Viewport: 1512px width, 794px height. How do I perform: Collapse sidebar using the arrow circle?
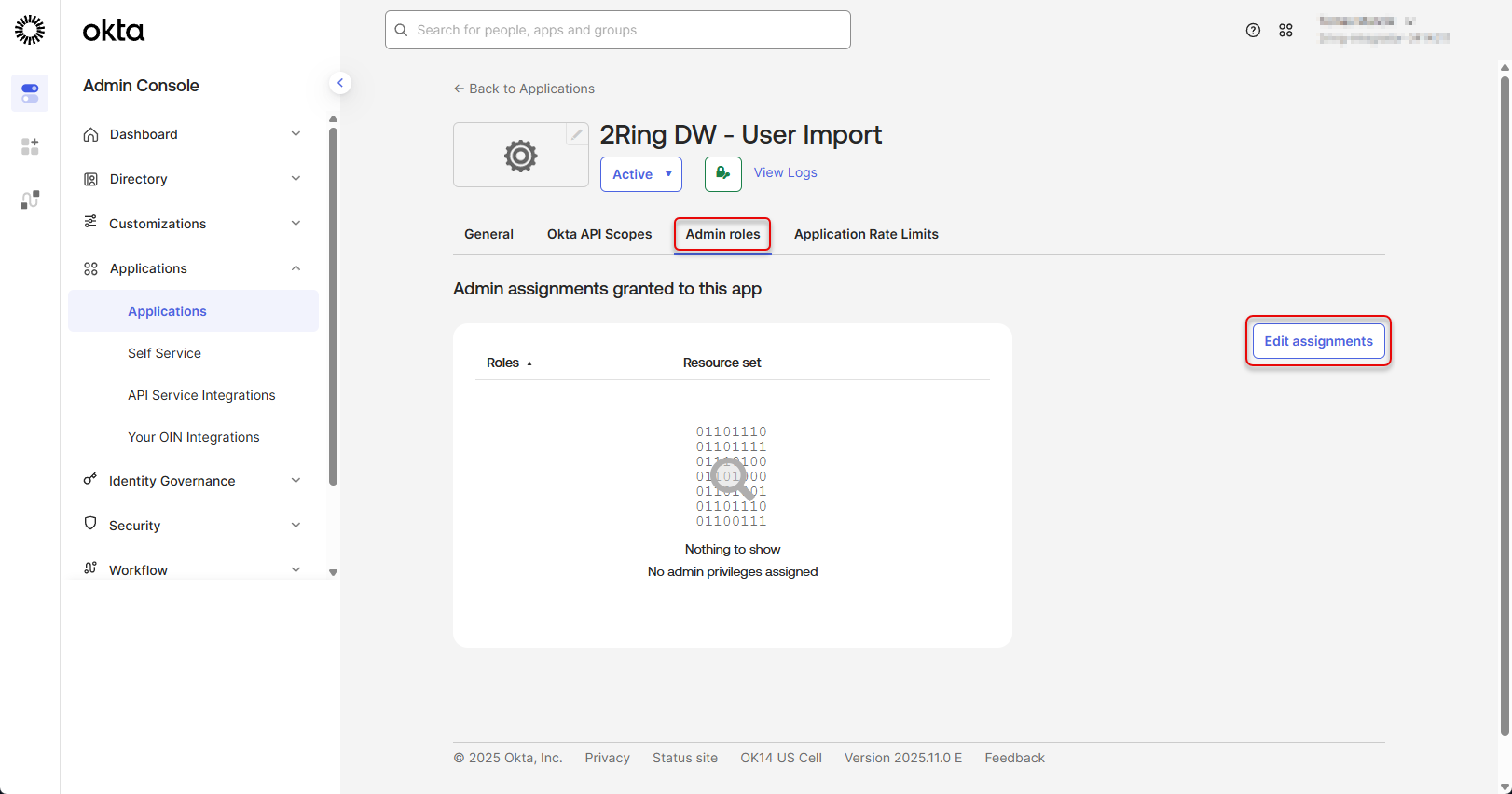[x=340, y=83]
